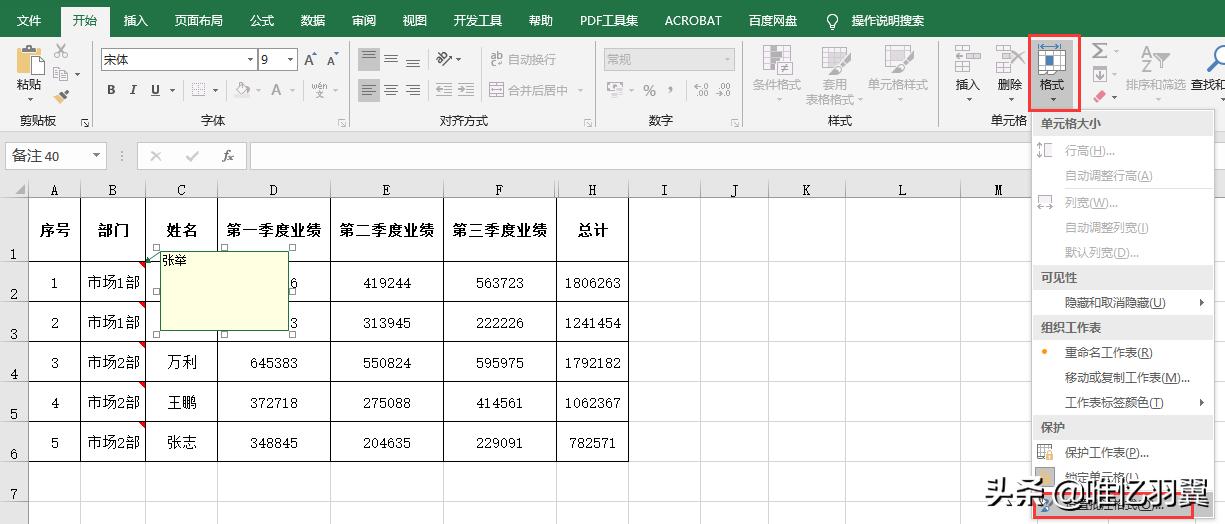The height and width of the screenshot is (524, 1225).
Task: Switch to the 公式 ribbon tab
Action: coord(261,20)
